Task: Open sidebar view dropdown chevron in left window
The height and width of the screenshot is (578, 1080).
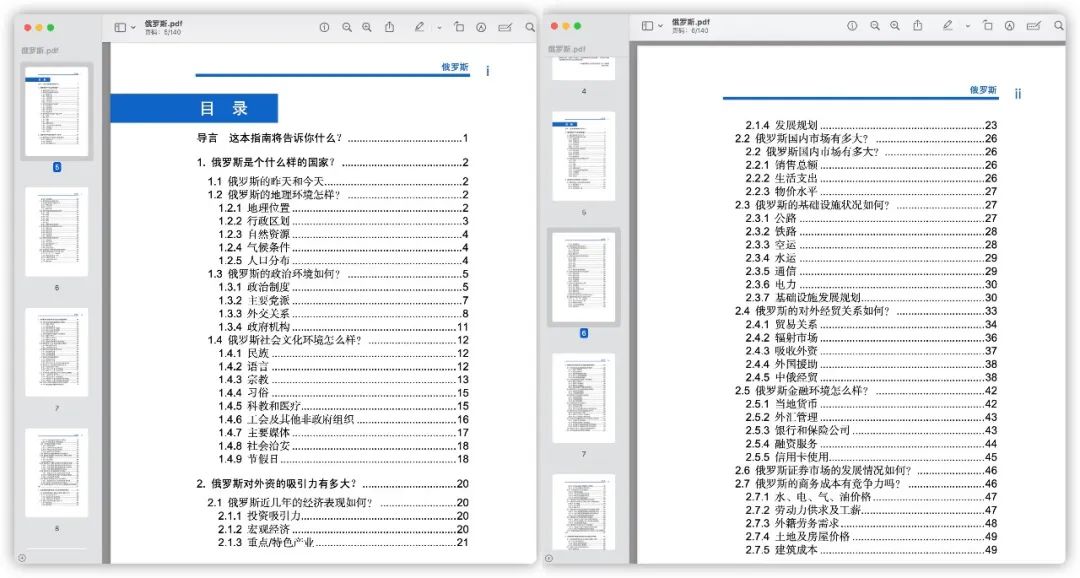Action: click(x=133, y=28)
